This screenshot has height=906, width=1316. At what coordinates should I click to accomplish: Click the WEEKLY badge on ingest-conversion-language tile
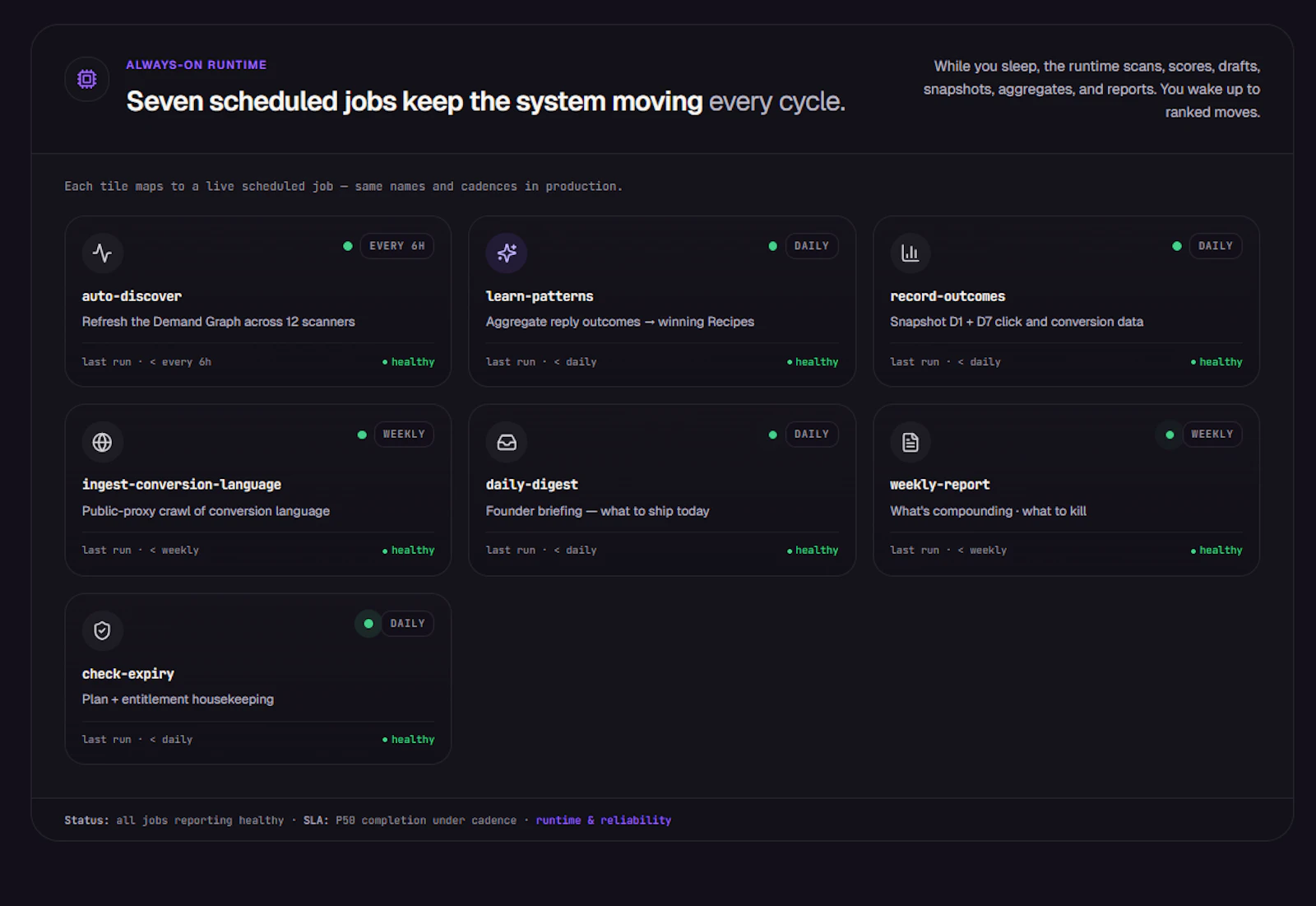[404, 434]
